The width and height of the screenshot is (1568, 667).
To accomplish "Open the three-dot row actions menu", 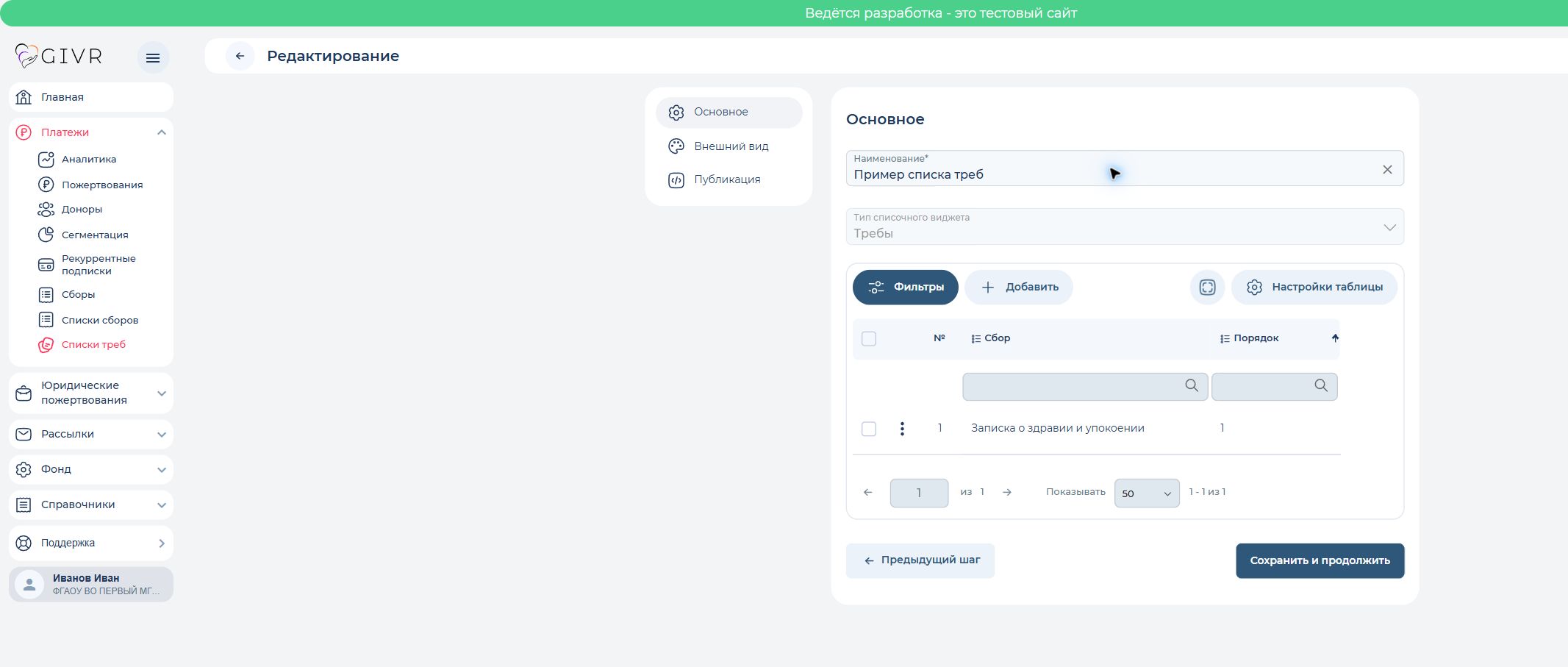I will click(x=902, y=429).
